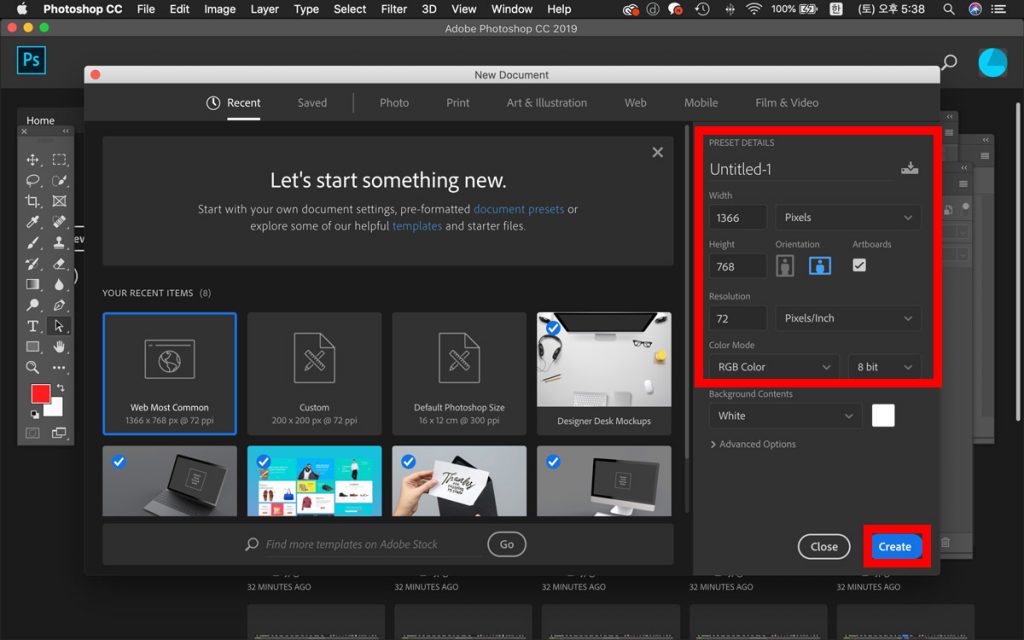This screenshot has width=1024, height=640.
Task: Select the Dodge tool
Action: click(32, 305)
